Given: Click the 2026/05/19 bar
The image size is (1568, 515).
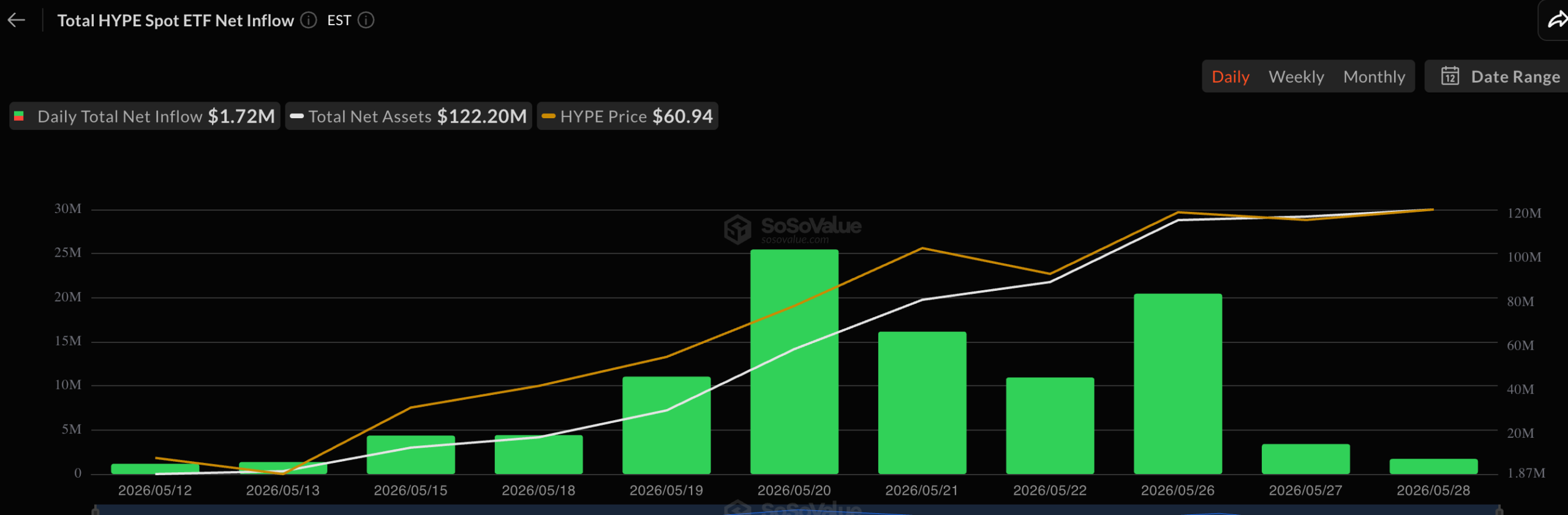Looking at the screenshot, I should pos(666,425).
